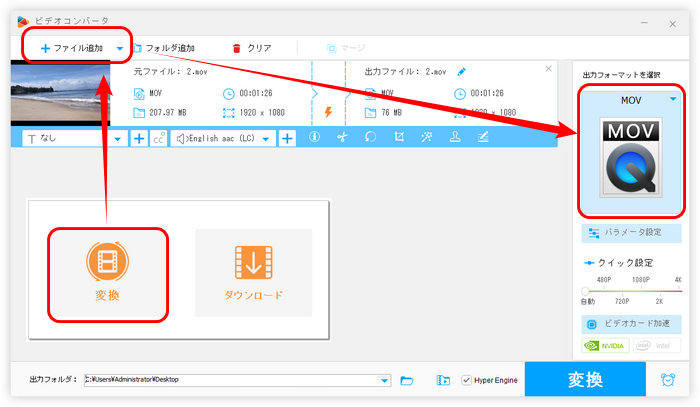This screenshot has height=407, width=700.
Task: Click the MOV QuickTime format image
Action: coord(631,158)
